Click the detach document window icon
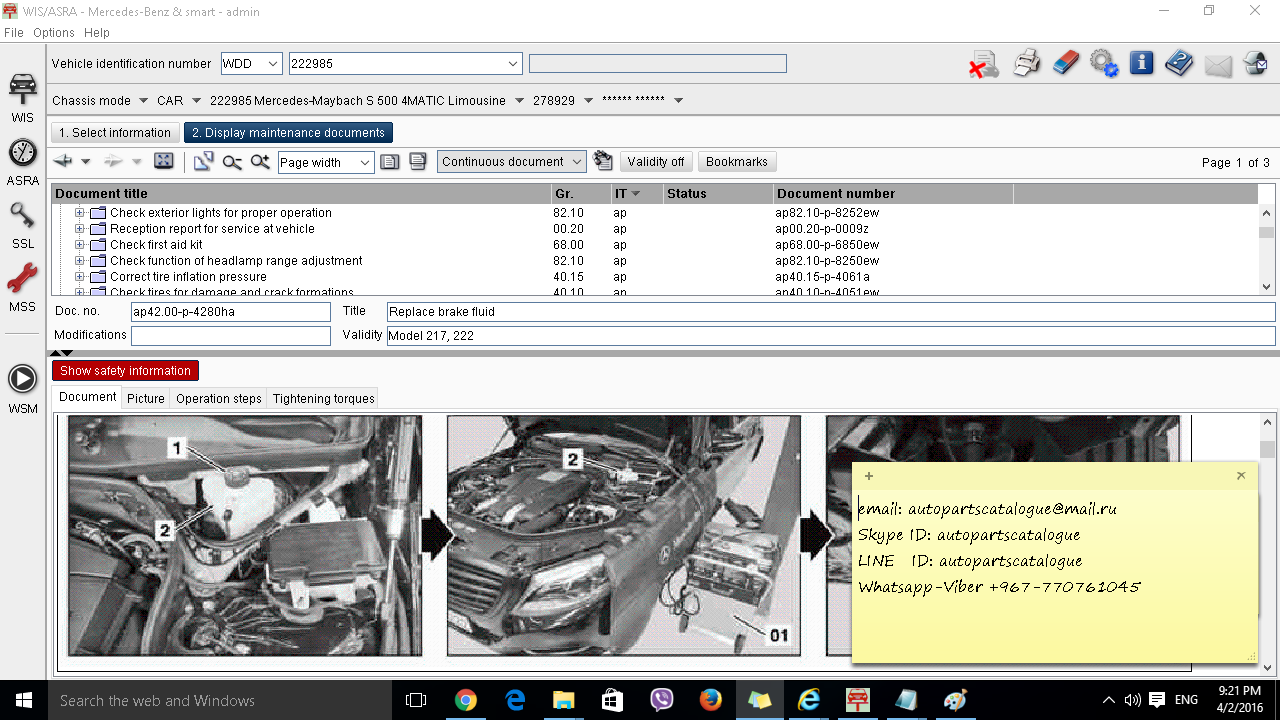The height and width of the screenshot is (720, 1280). tap(203, 161)
